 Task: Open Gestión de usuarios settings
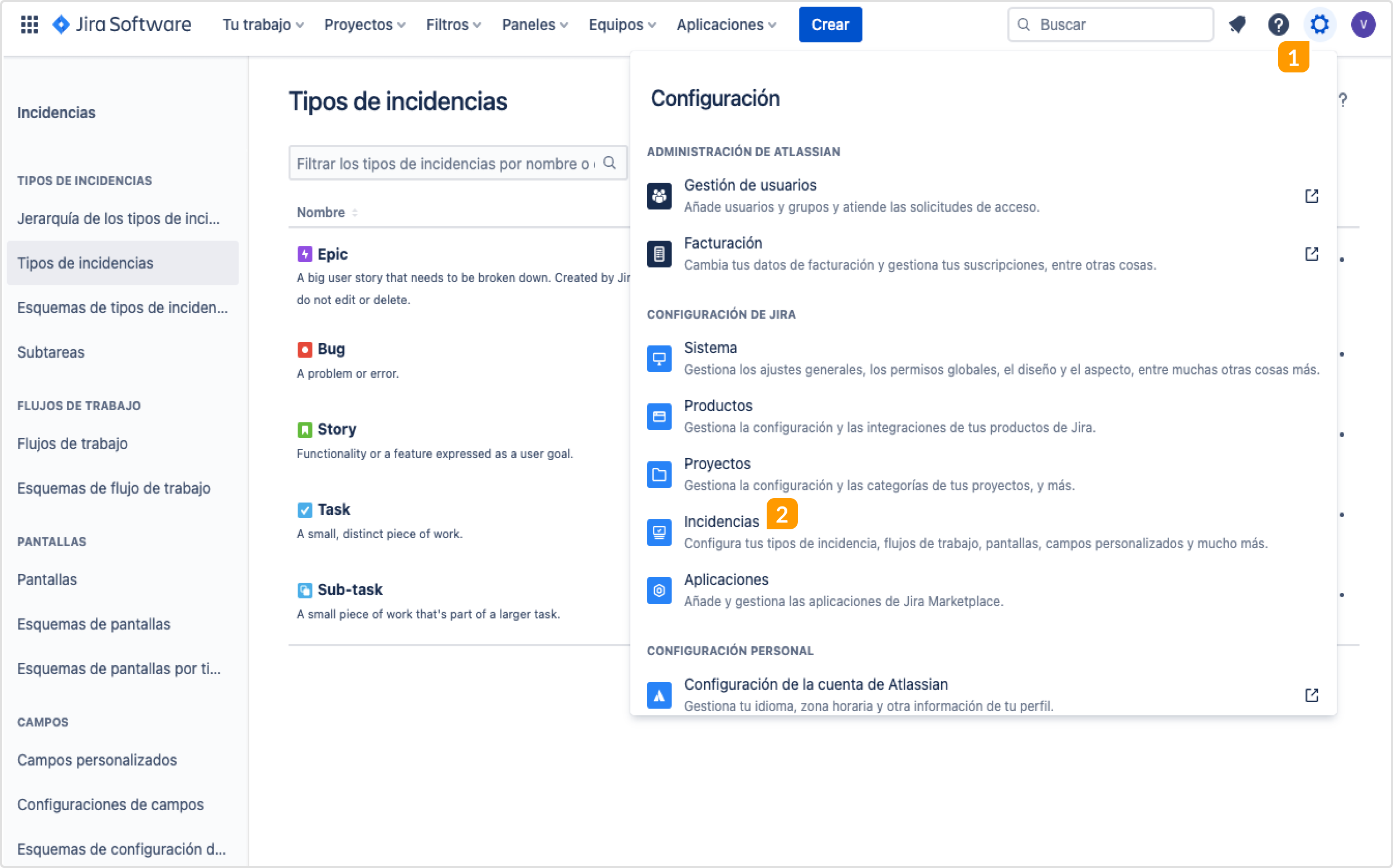pyautogui.click(x=982, y=196)
